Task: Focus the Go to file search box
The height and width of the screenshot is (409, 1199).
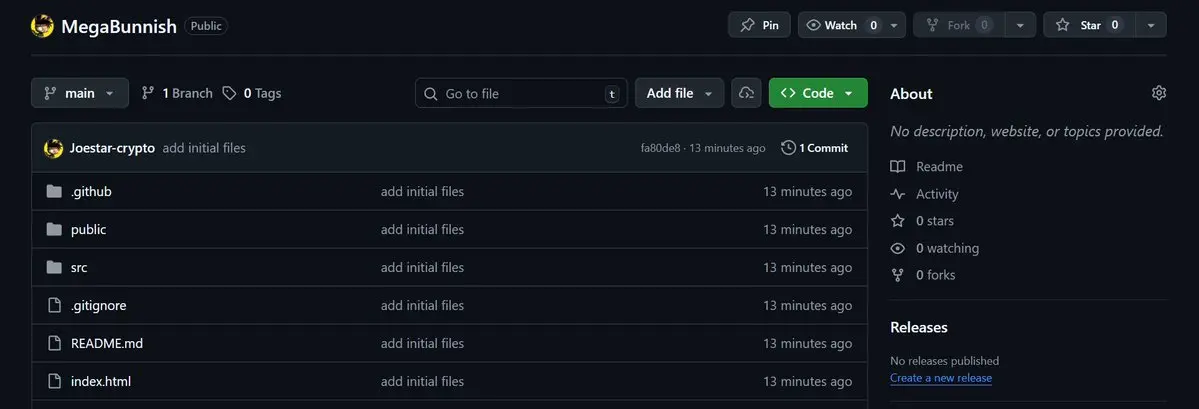Action: click(x=520, y=93)
